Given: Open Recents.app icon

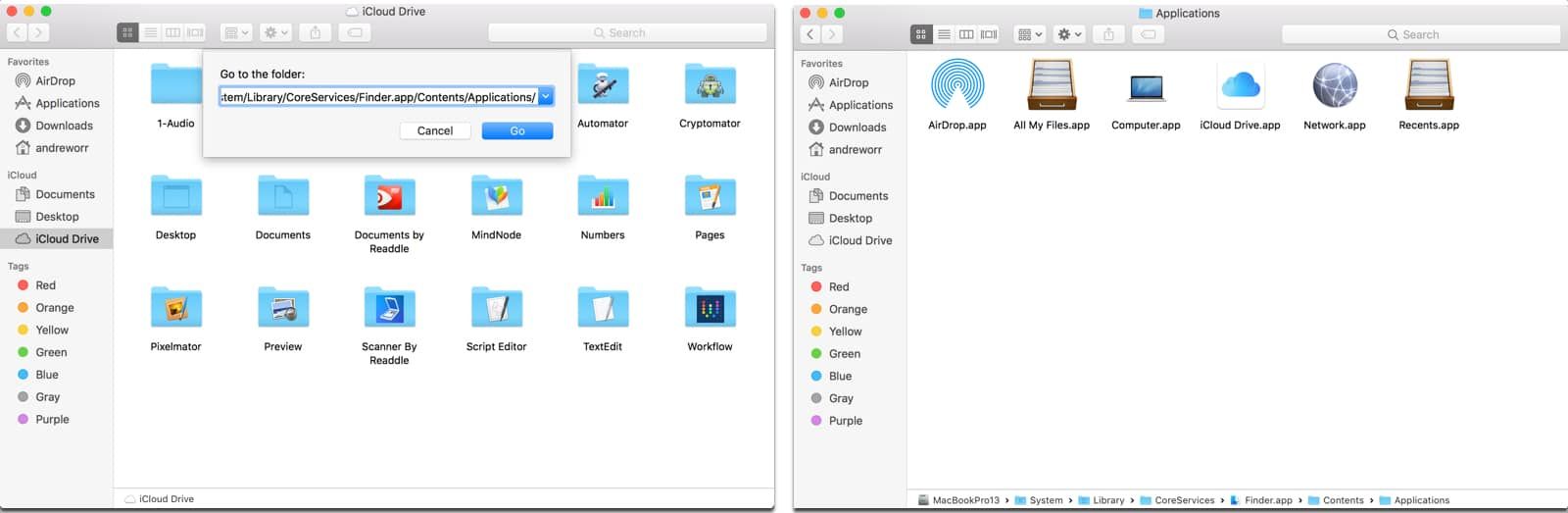Looking at the screenshot, I should pyautogui.click(x=1429, y=85).
